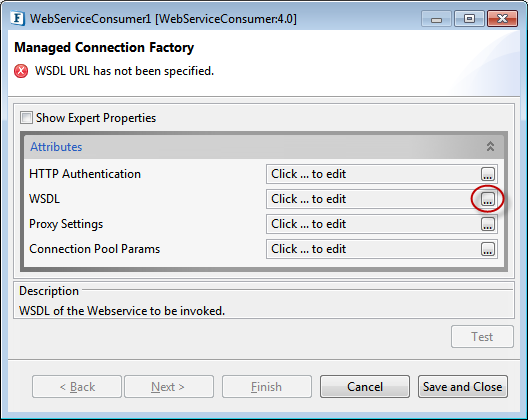Click the Fiorano app icon in title bar
Viewport: 528px width, 420px height.
(x=17, y=18)
